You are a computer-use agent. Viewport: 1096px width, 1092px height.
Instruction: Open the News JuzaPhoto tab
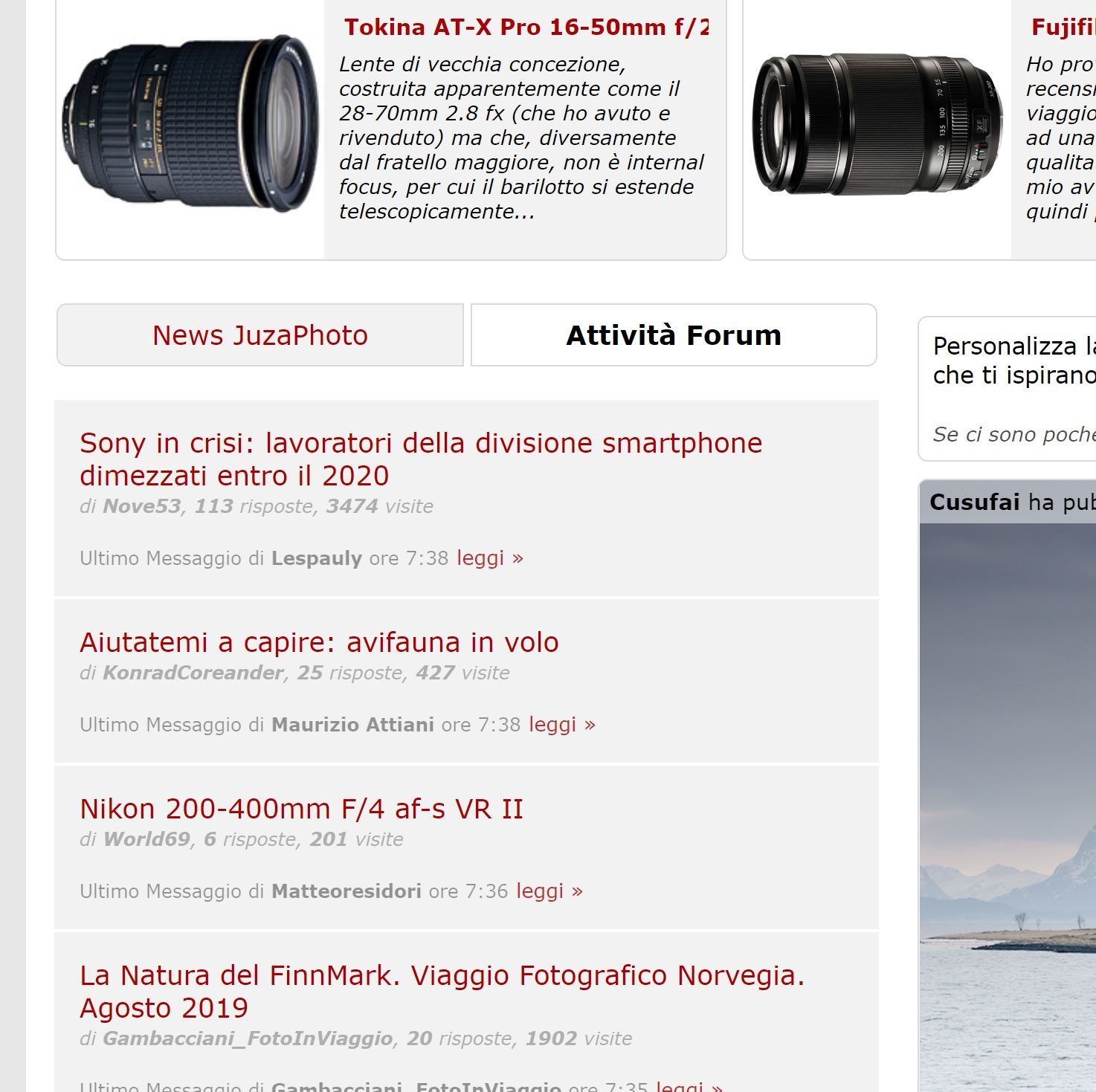pos(260,335)
